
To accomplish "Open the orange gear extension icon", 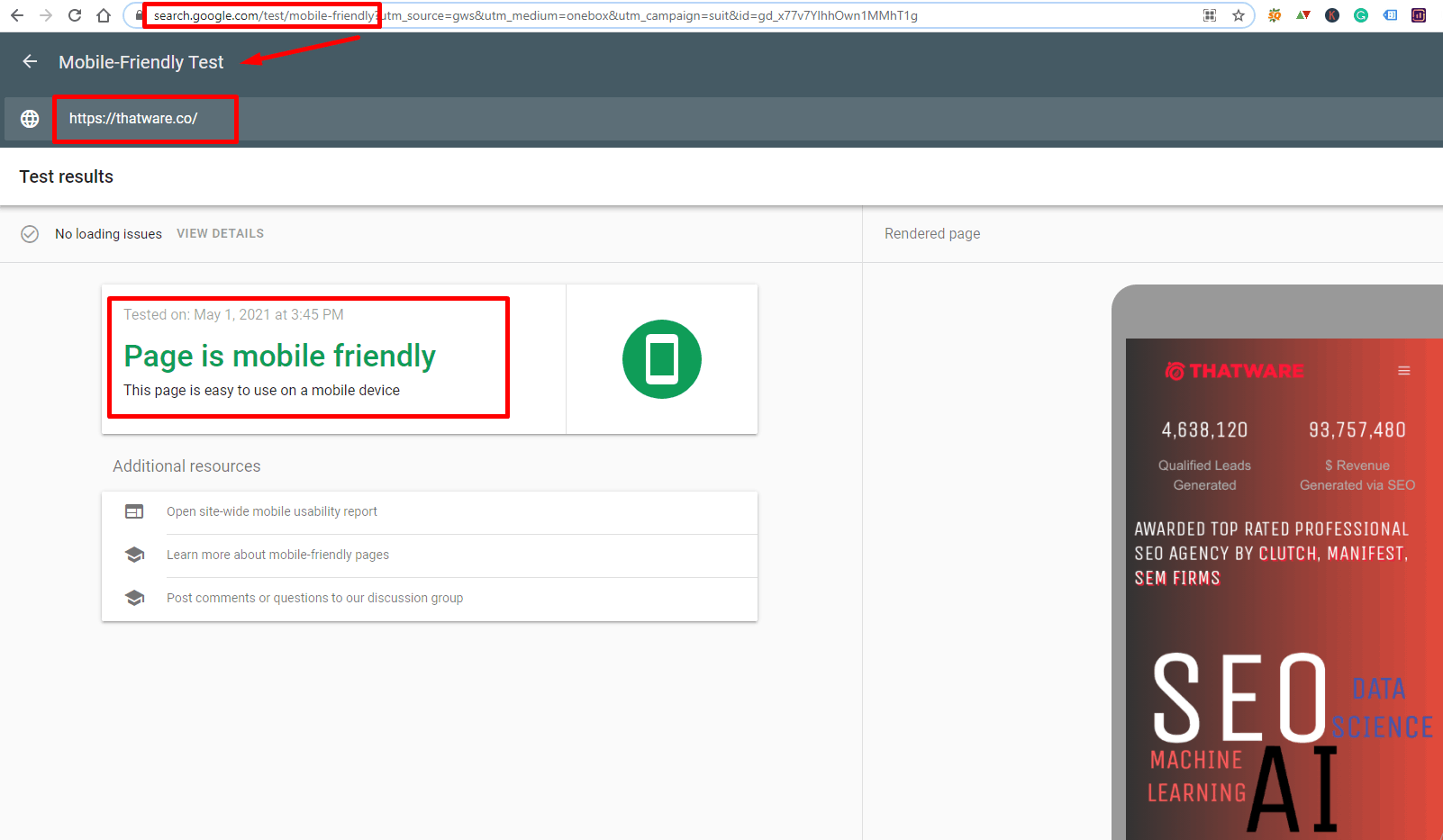I will point(1275,15).
